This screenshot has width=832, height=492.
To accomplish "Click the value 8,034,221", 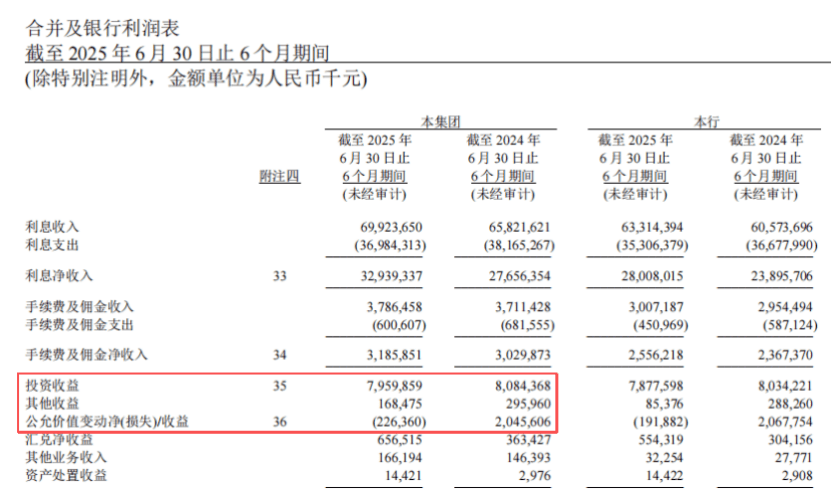I will point(785,386).
